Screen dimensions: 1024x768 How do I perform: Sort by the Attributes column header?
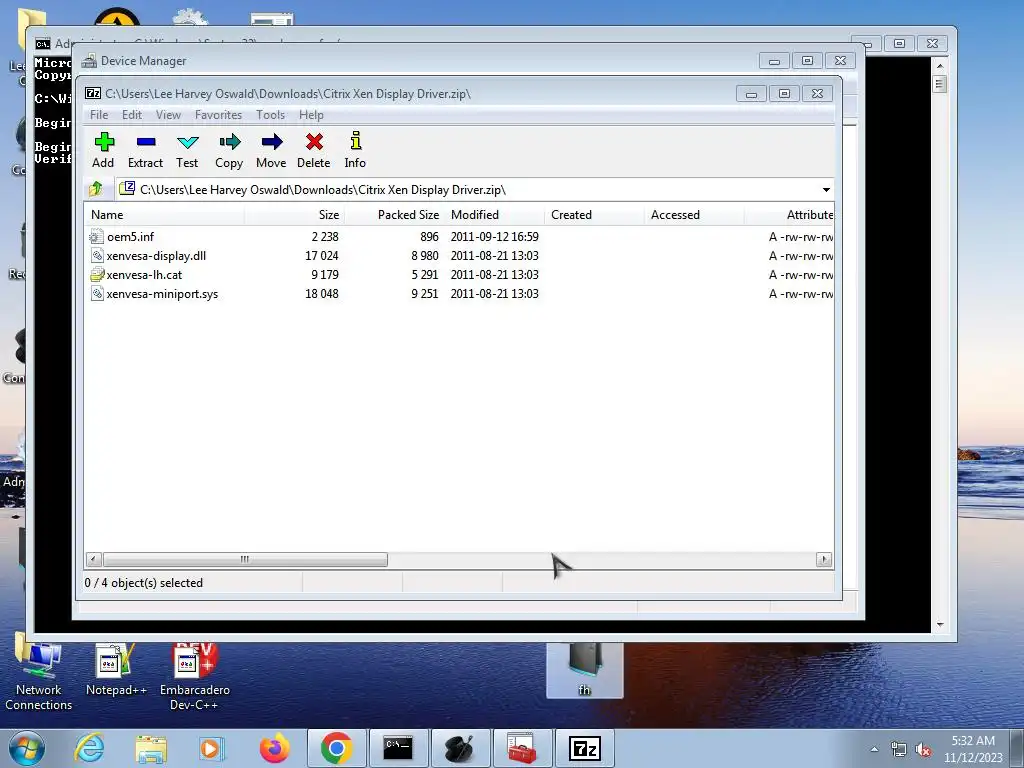click(x=789, y=215)
